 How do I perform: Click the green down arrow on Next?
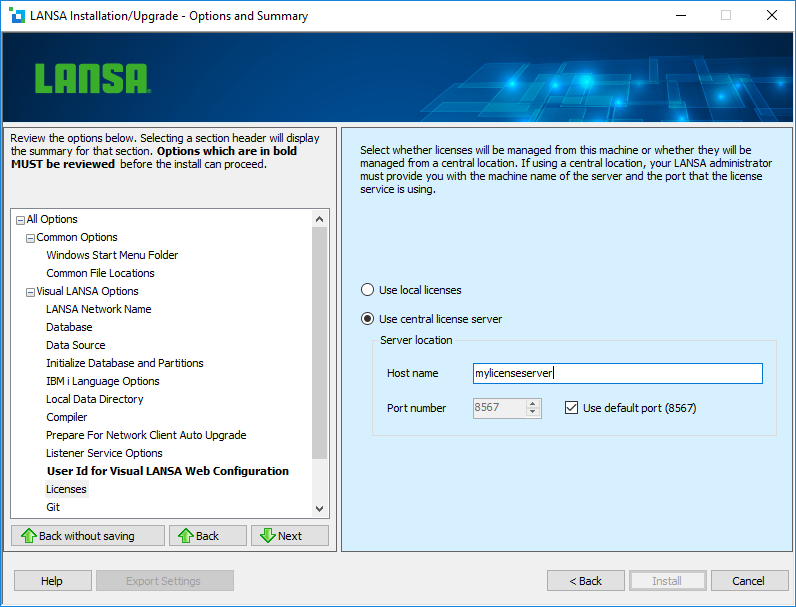pyautogui.click(x=268, y=535)
